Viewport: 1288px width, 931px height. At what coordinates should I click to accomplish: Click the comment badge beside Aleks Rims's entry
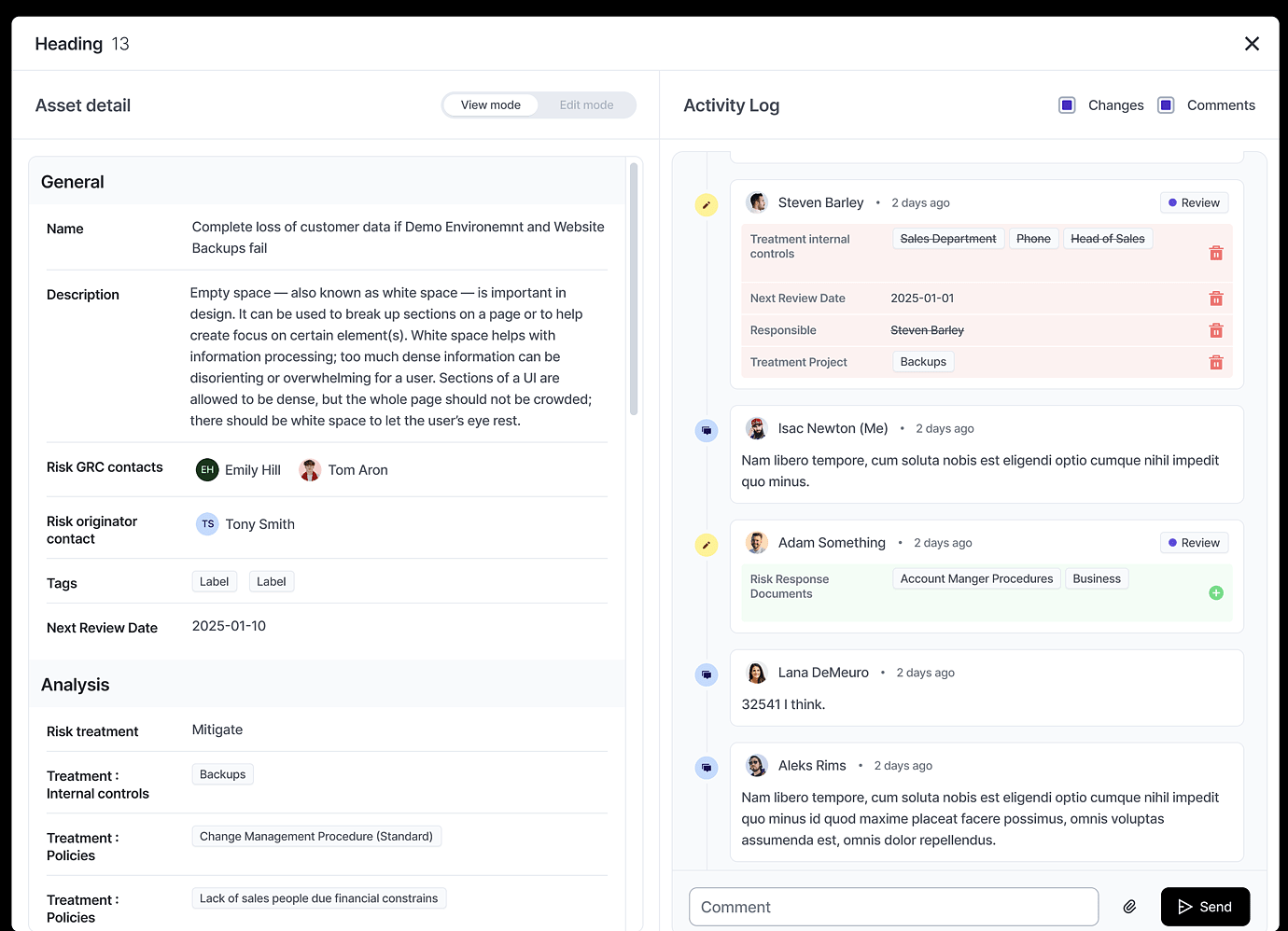point(707,767)
